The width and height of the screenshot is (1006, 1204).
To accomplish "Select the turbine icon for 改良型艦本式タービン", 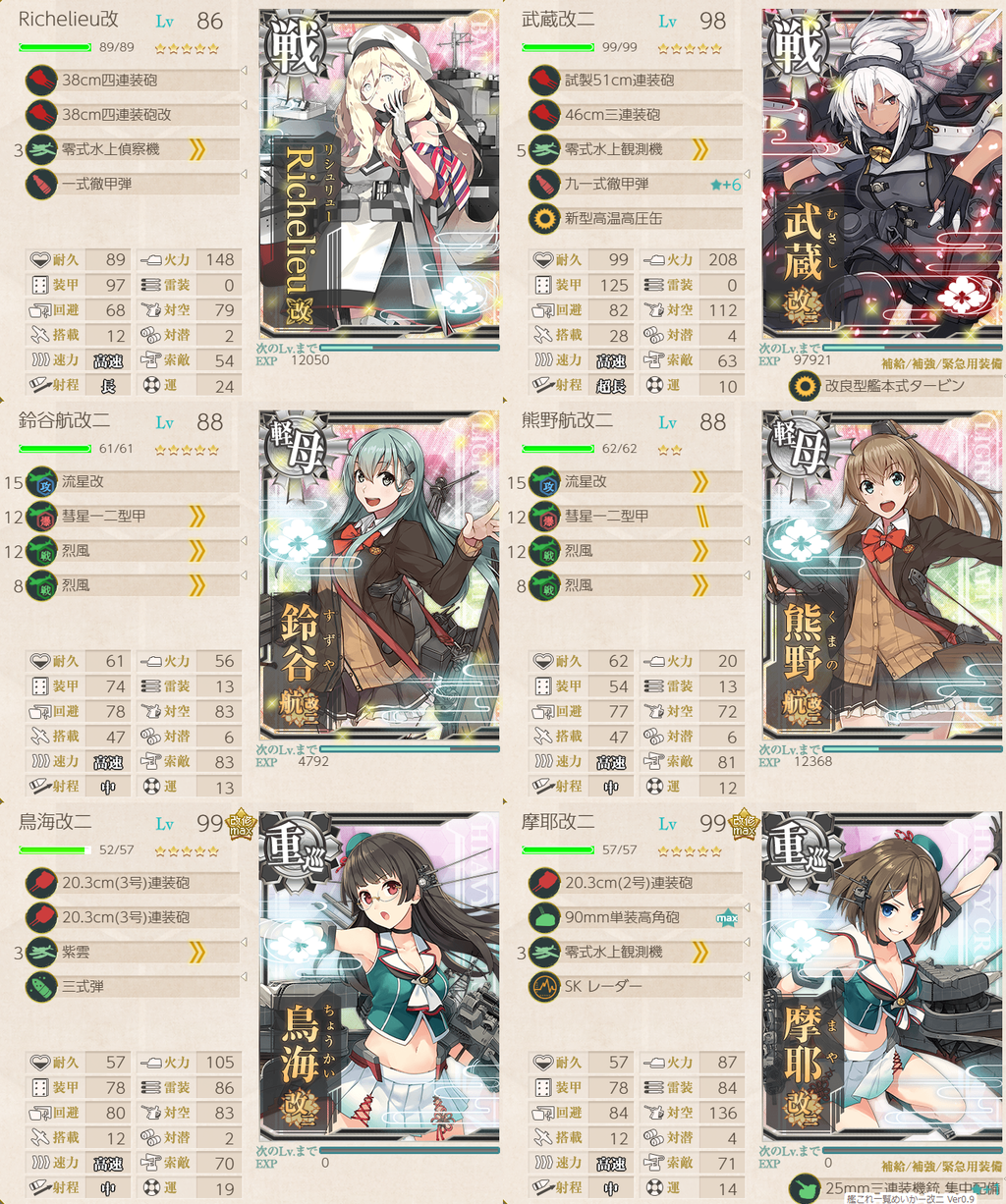I will point(805,386).
